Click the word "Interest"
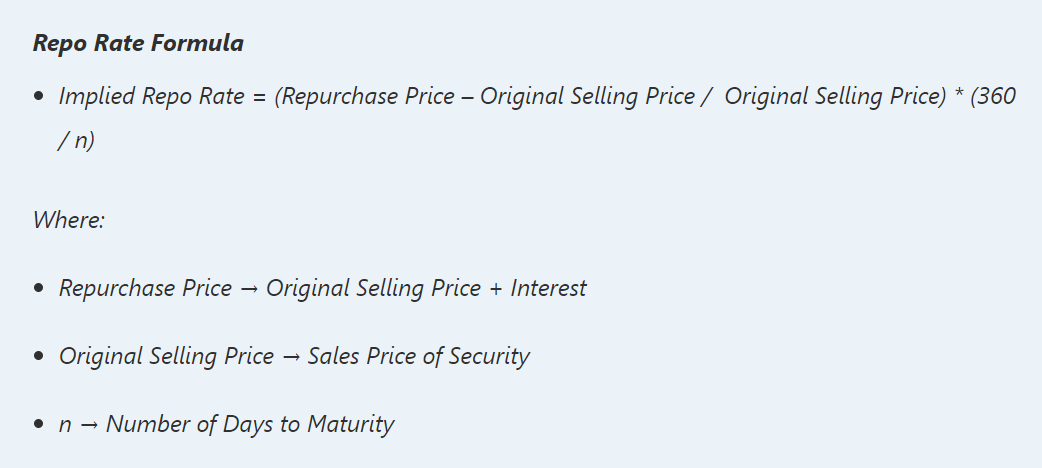1042x468 pixels. pos(548,289)
